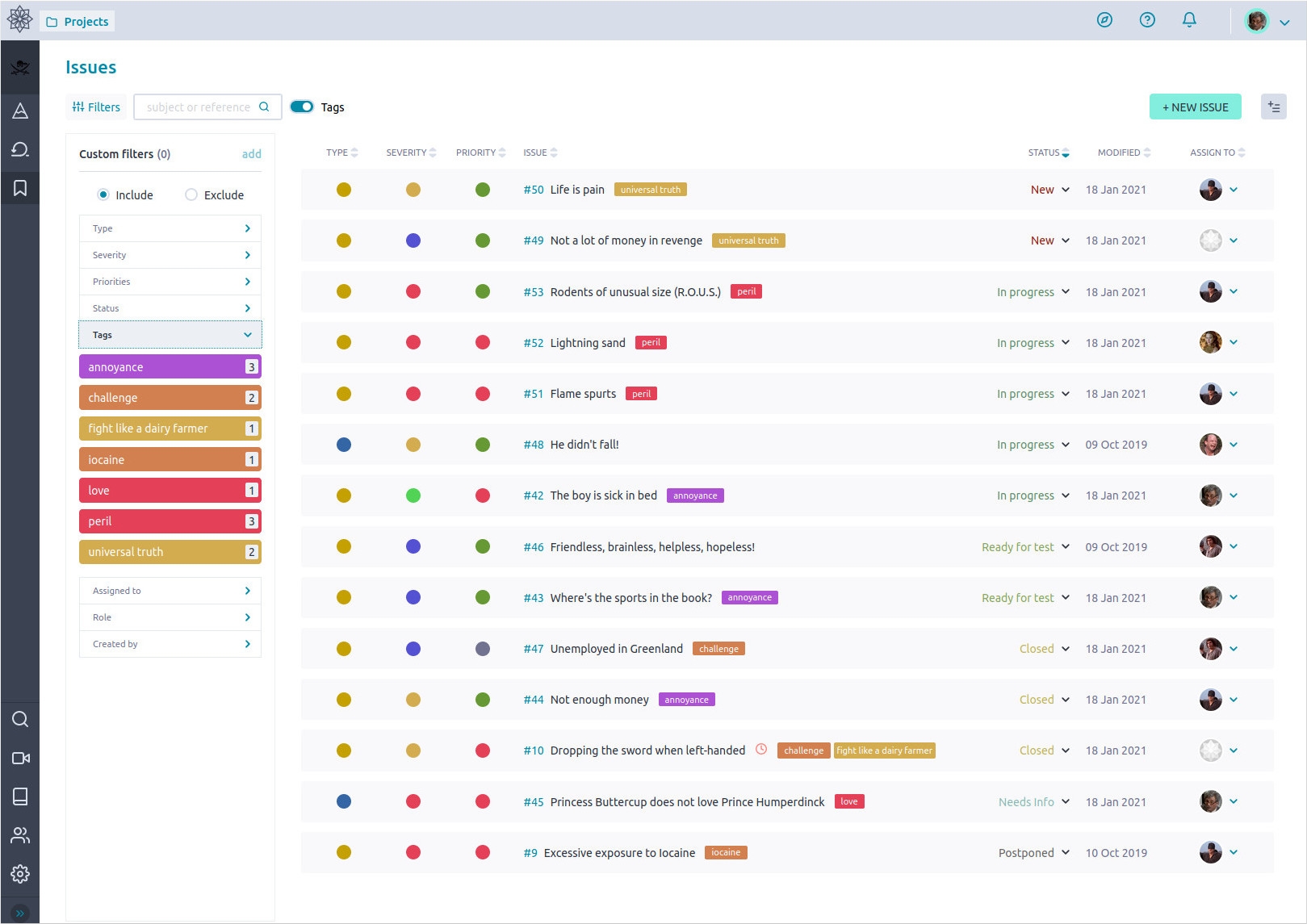Open the Team members icon in the sidebar
This screenshot has width=1307, height=924.
[20, 835]
